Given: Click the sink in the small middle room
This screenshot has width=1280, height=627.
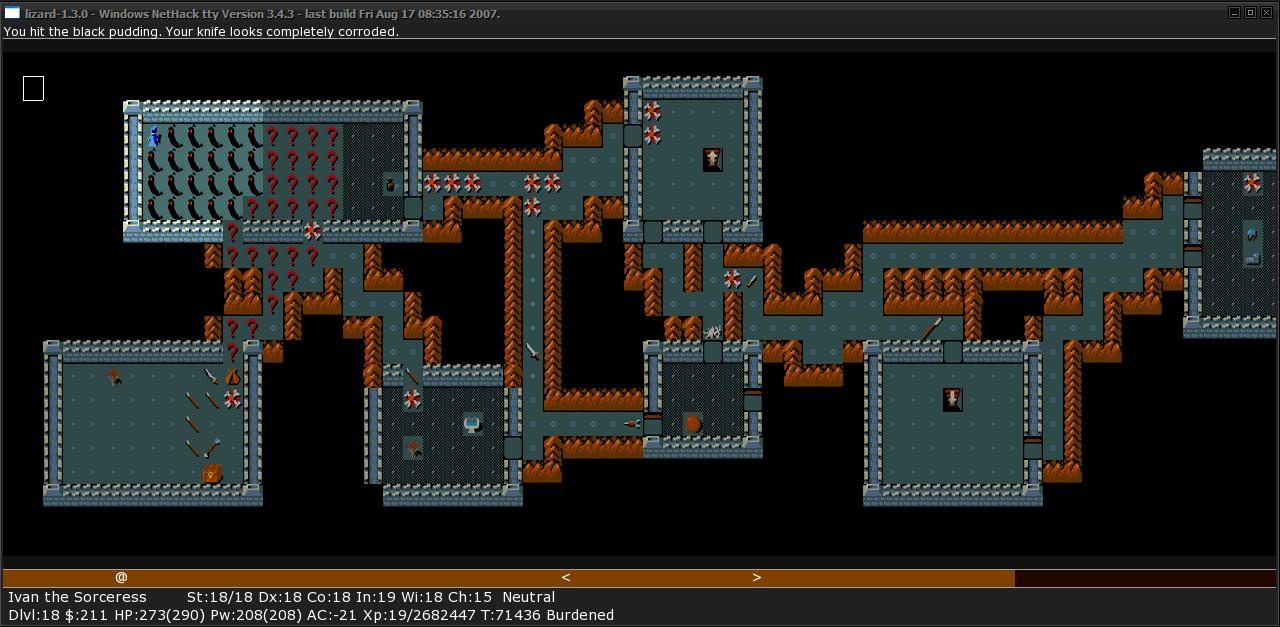Looking at the screenshot, I should pos(472,424).
